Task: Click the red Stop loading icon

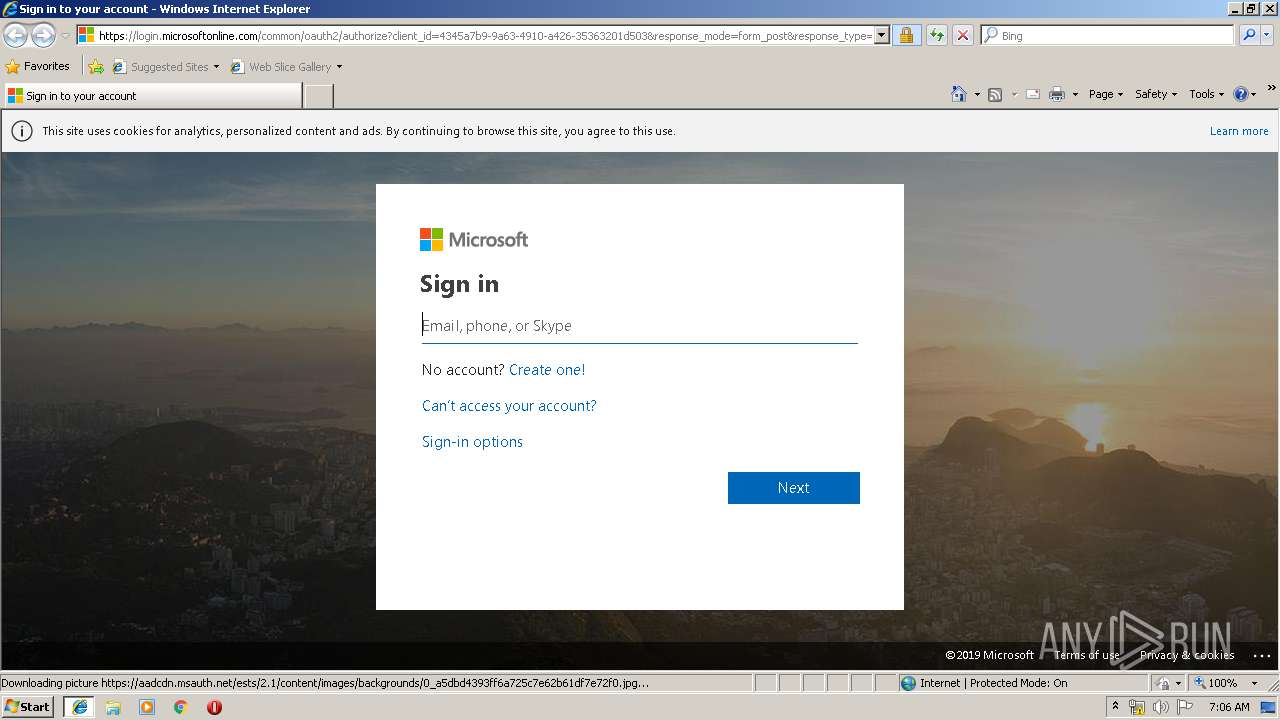Action: tap(962, 35)
